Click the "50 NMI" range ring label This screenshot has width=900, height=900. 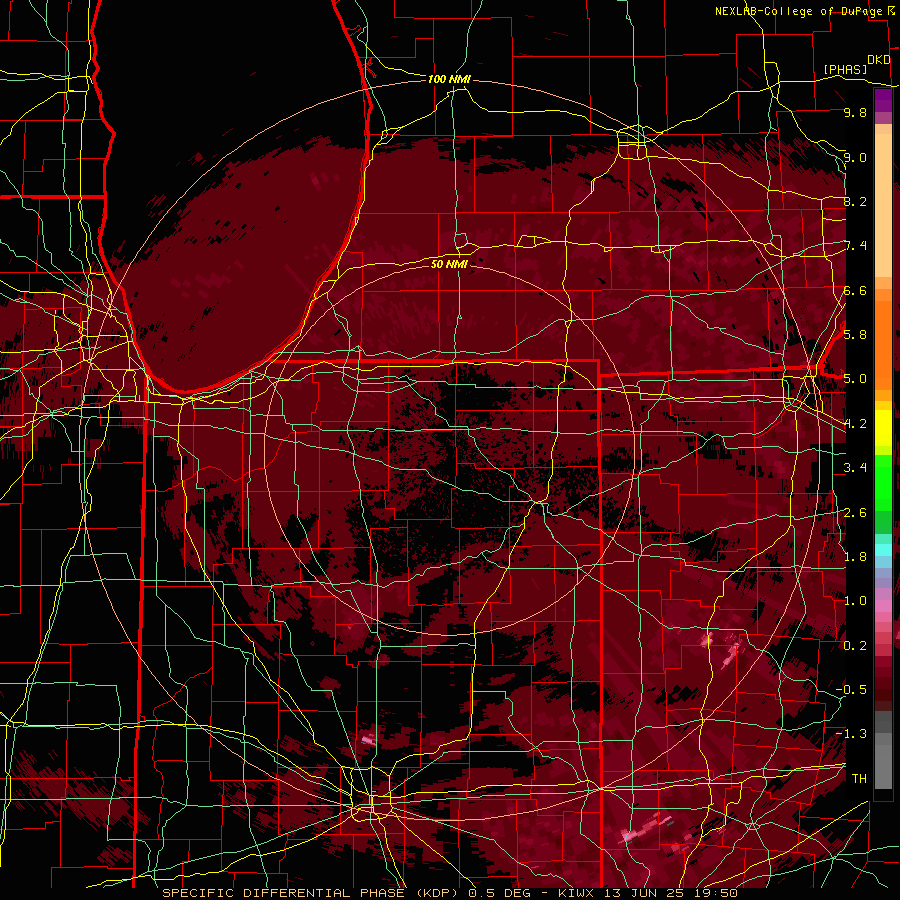pos(449,264)
